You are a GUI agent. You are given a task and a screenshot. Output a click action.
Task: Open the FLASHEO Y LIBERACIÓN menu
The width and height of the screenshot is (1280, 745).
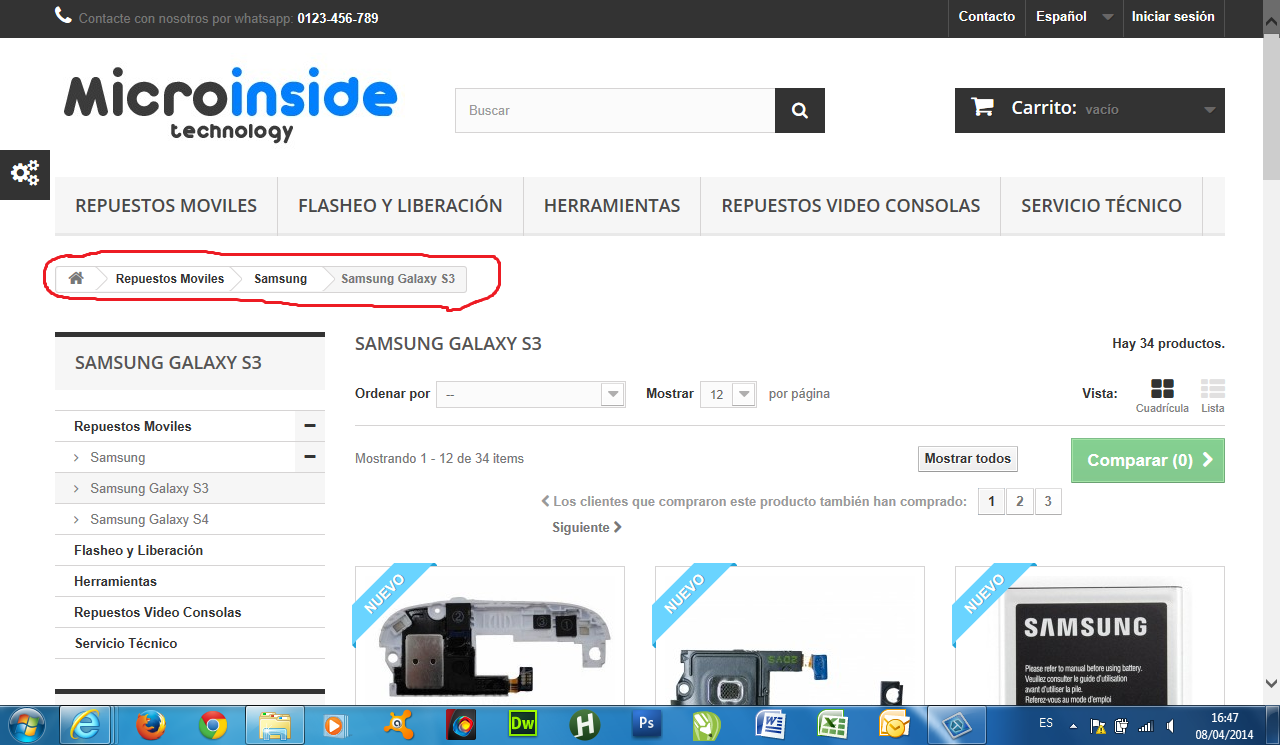(x=400, y=206)
